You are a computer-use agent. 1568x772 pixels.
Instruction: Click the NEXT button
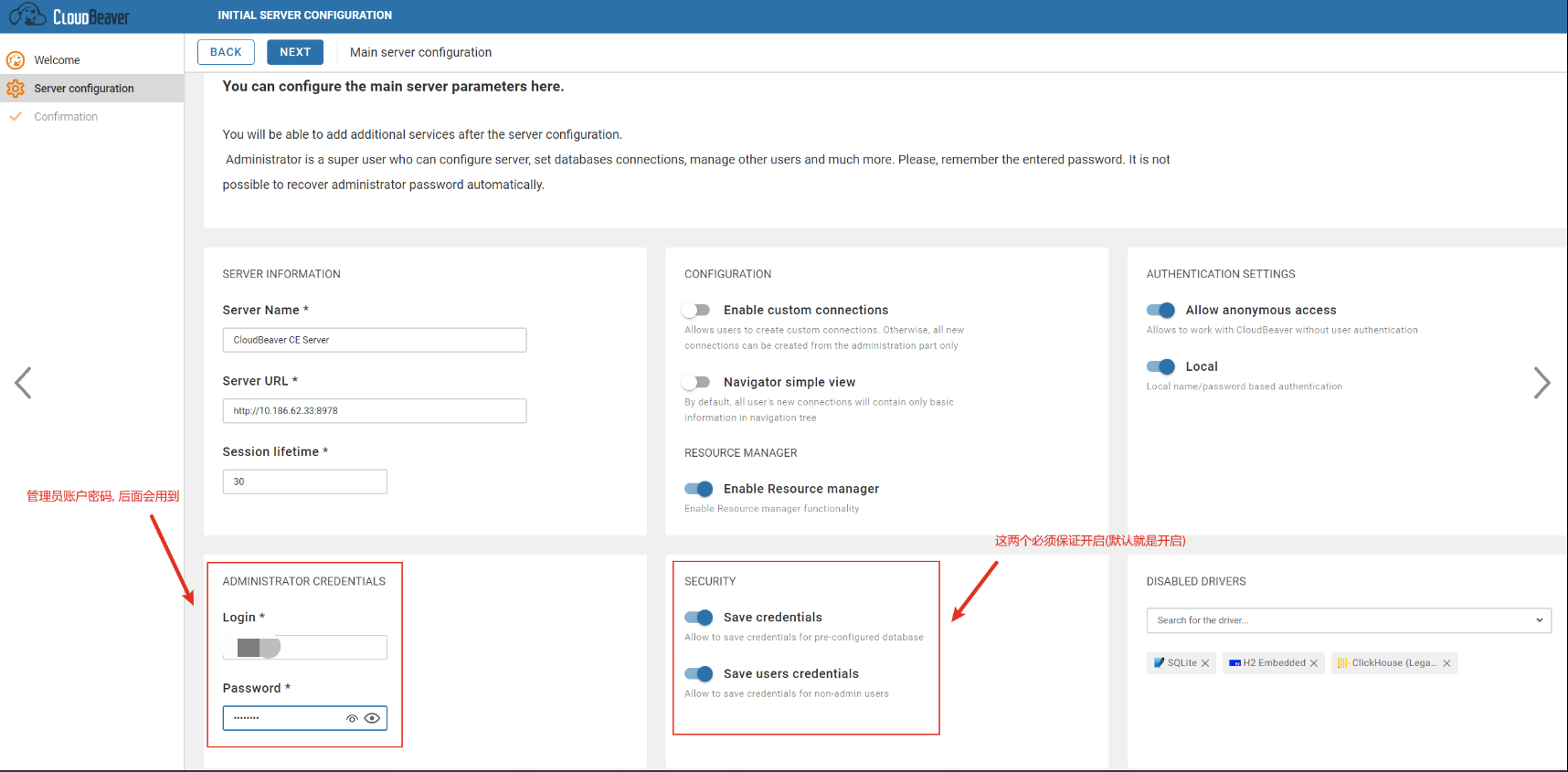pyautogui.click(x=295, y=52)
